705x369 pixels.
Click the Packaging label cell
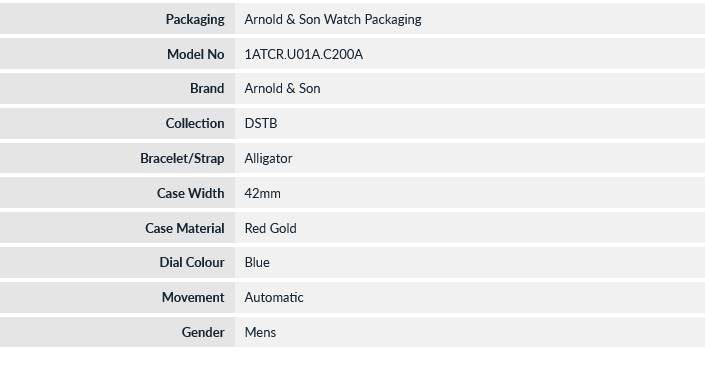point(117,19)
